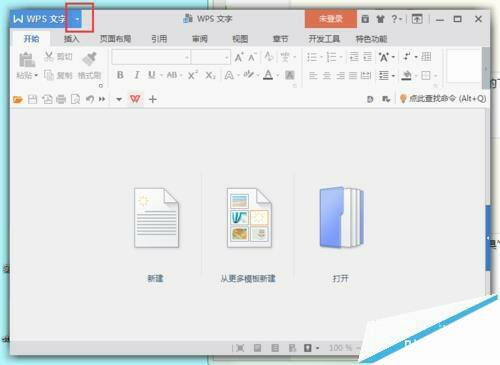500x365 pixels.
Task: Click the Copy button
Action: [59, 75]
